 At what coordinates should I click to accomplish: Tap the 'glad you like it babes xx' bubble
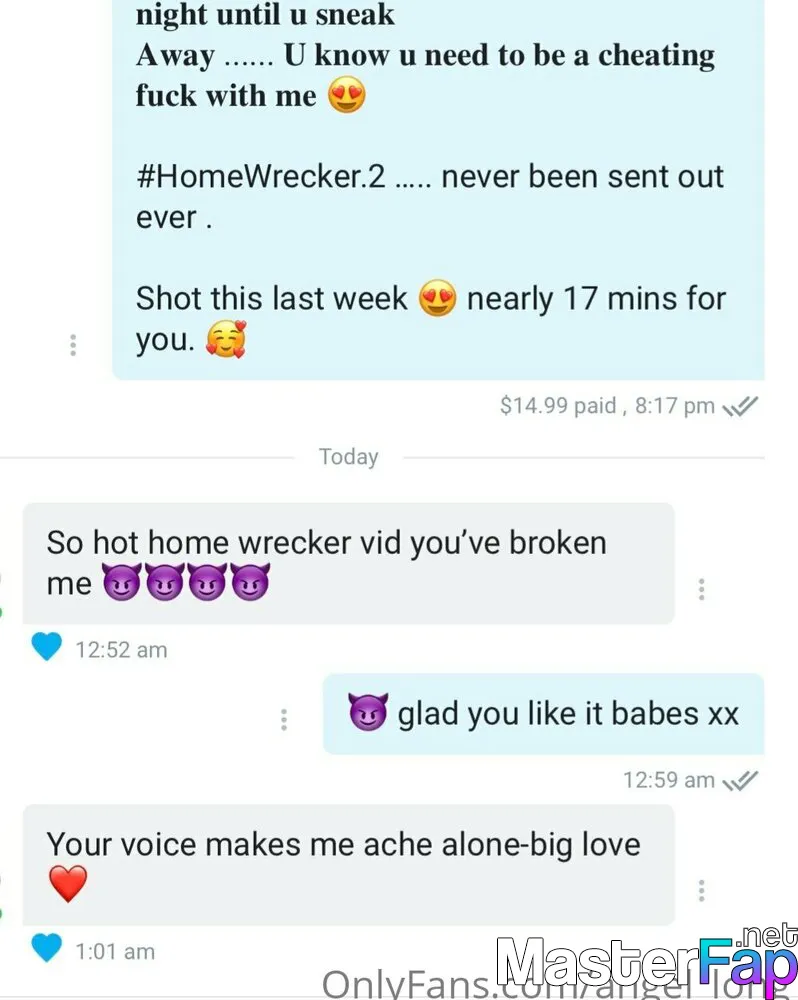543,714
